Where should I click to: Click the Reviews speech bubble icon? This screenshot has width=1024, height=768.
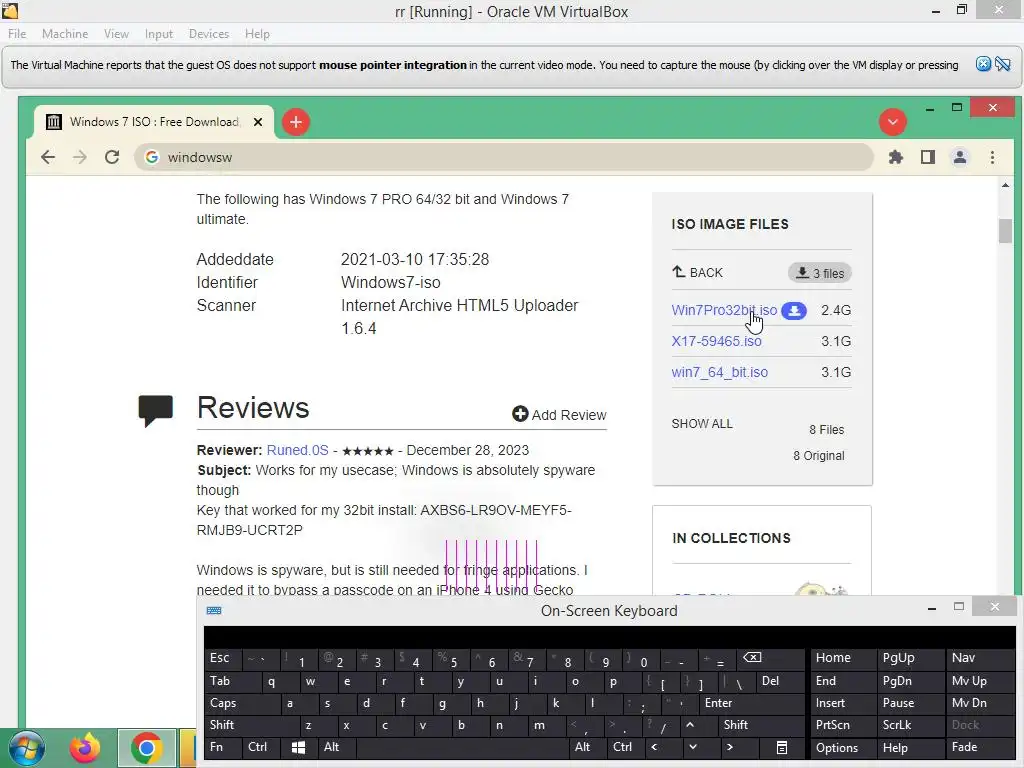(155, 410)
